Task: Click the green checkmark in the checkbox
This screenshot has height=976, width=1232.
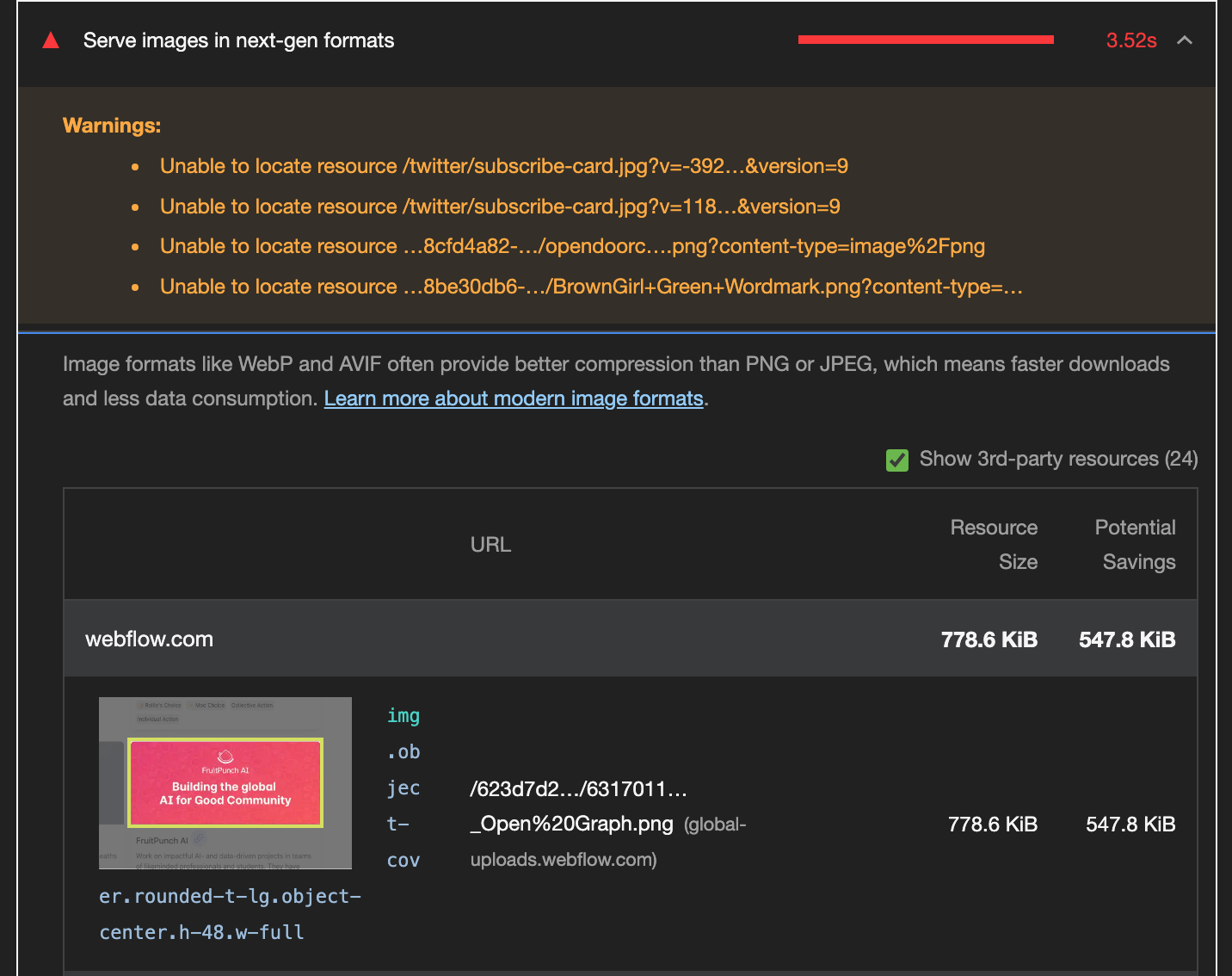Action: pos(897,460)
